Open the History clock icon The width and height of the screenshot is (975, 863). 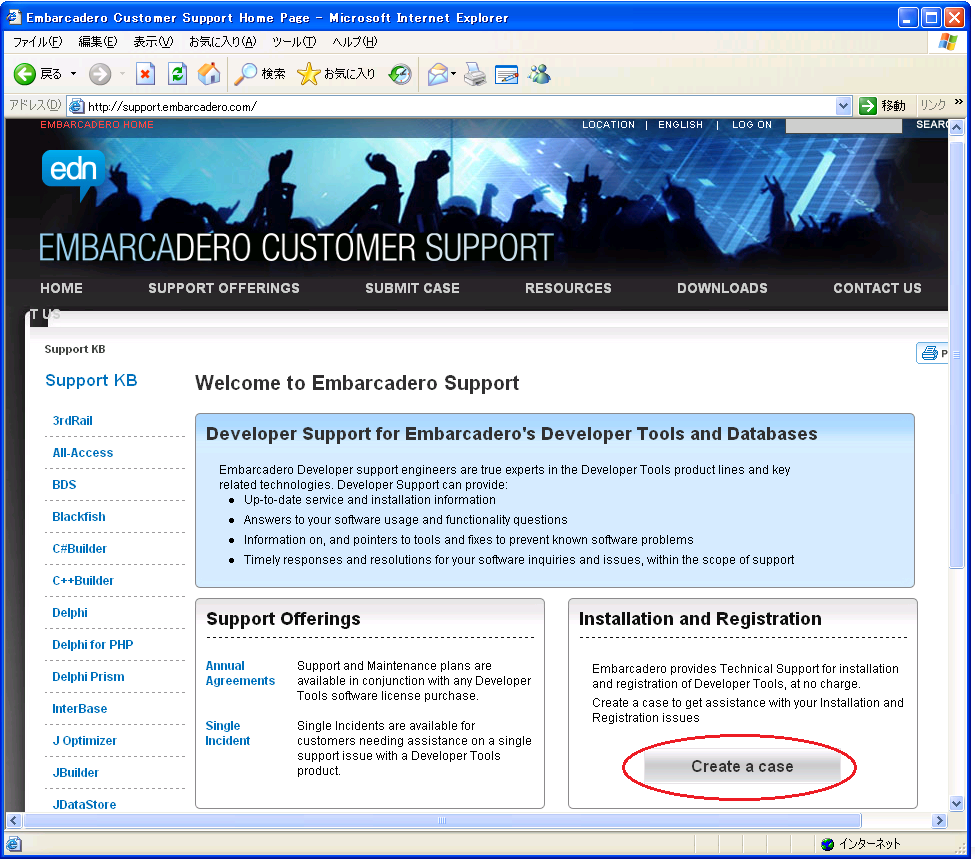(x=400, y=75)
